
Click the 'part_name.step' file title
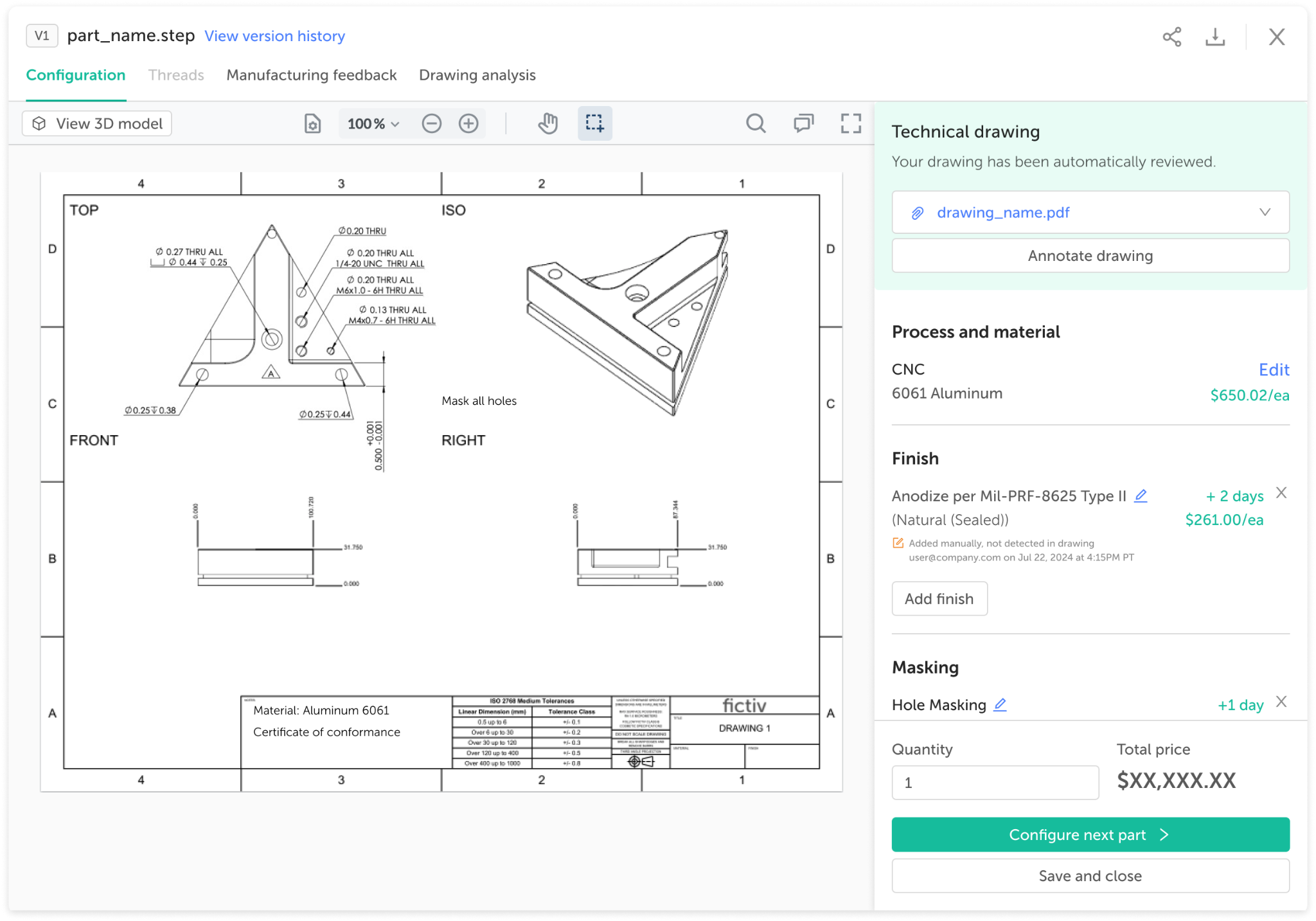pyautogui.click(x=131, y=36)
